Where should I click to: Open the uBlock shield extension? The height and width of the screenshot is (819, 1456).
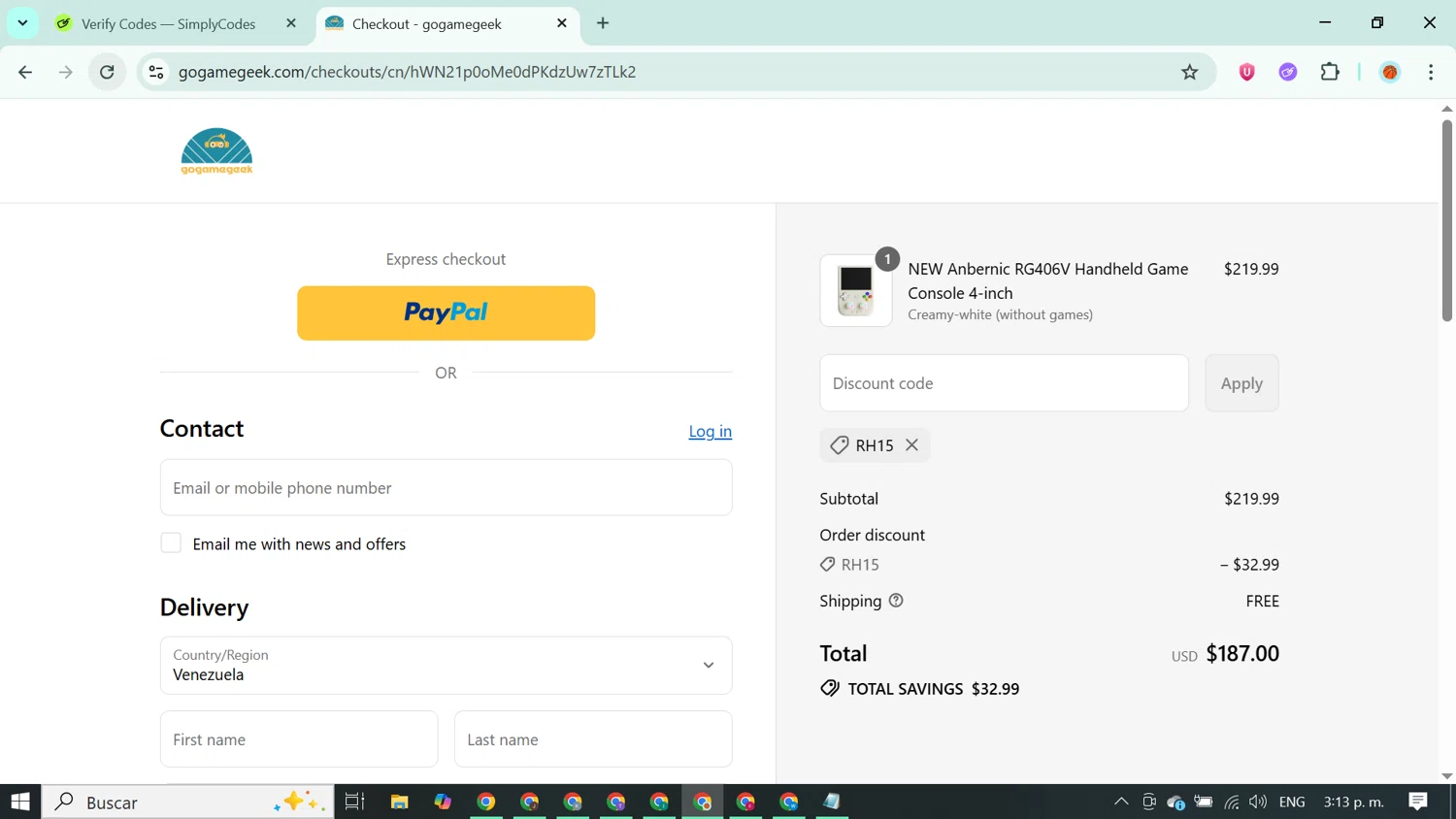tap(1246, 72)
